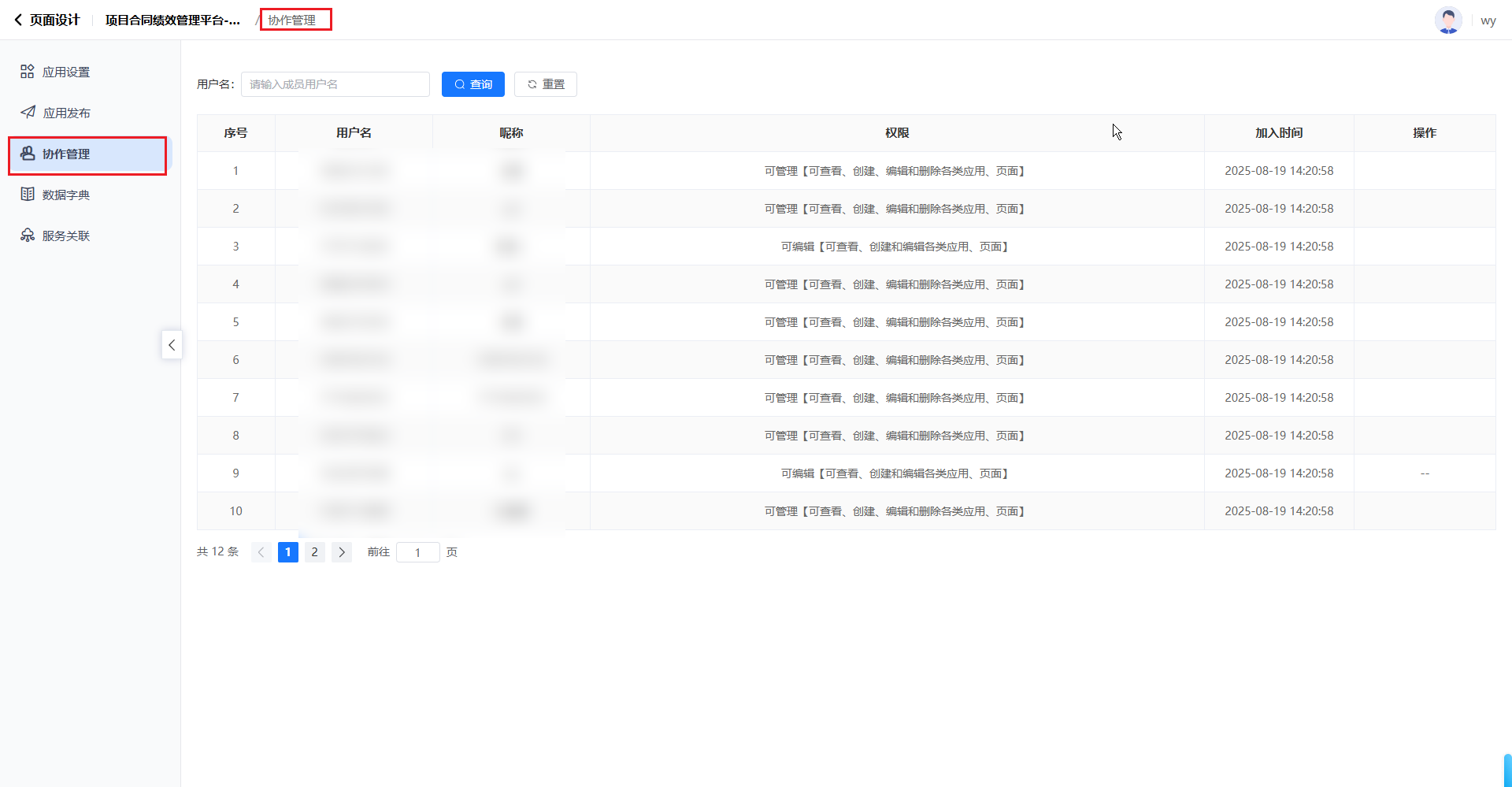
Task: Click the 前往 page number input
Action: click(417, 552)
